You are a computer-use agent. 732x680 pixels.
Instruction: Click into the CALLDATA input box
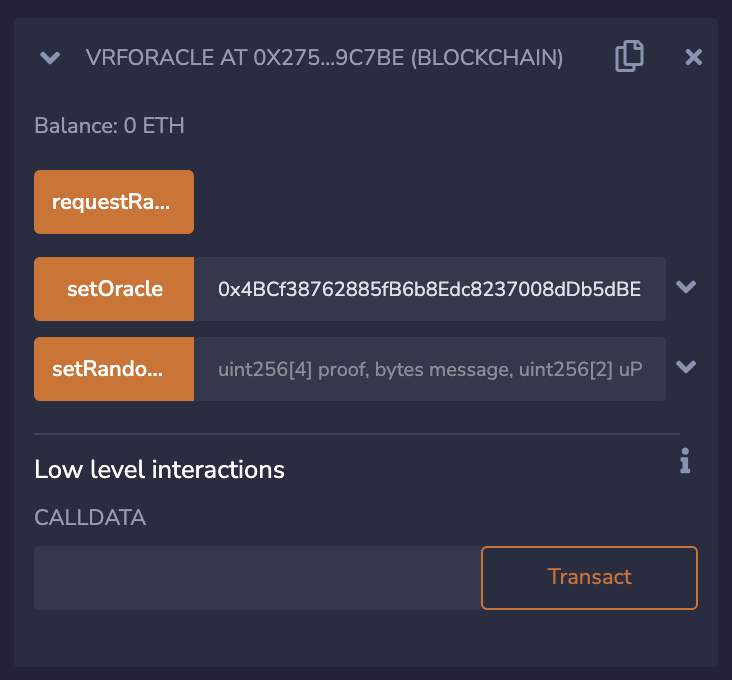pos(257,578)
